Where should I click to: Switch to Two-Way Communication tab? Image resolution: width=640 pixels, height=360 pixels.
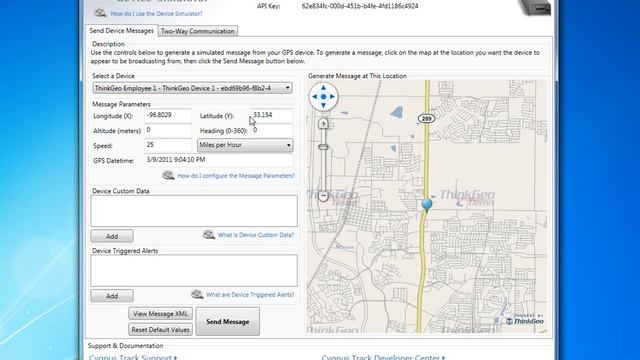coord(198,31)
